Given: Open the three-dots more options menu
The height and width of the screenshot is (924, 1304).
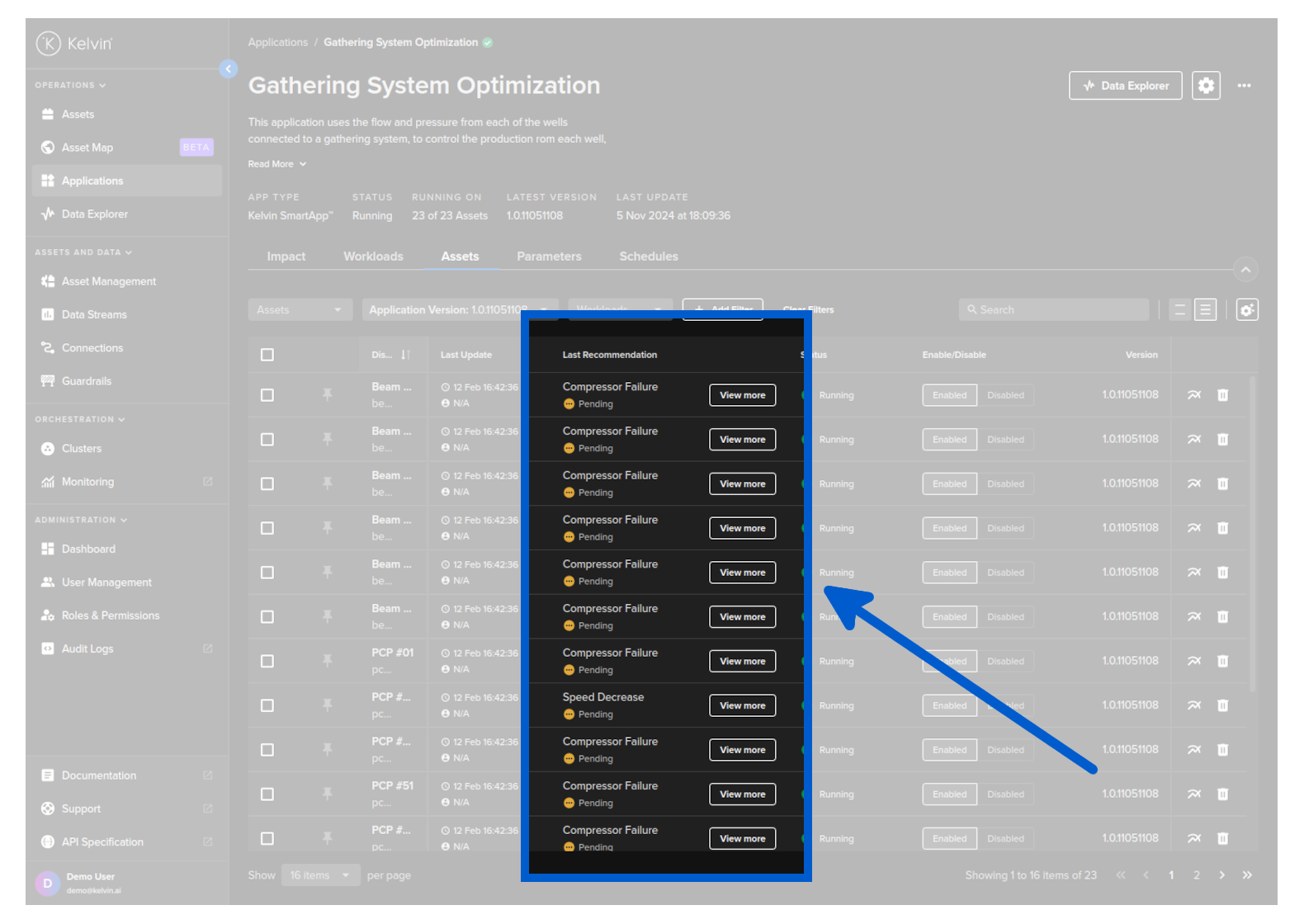Looking at the screenshot, I should [1244, 86].
